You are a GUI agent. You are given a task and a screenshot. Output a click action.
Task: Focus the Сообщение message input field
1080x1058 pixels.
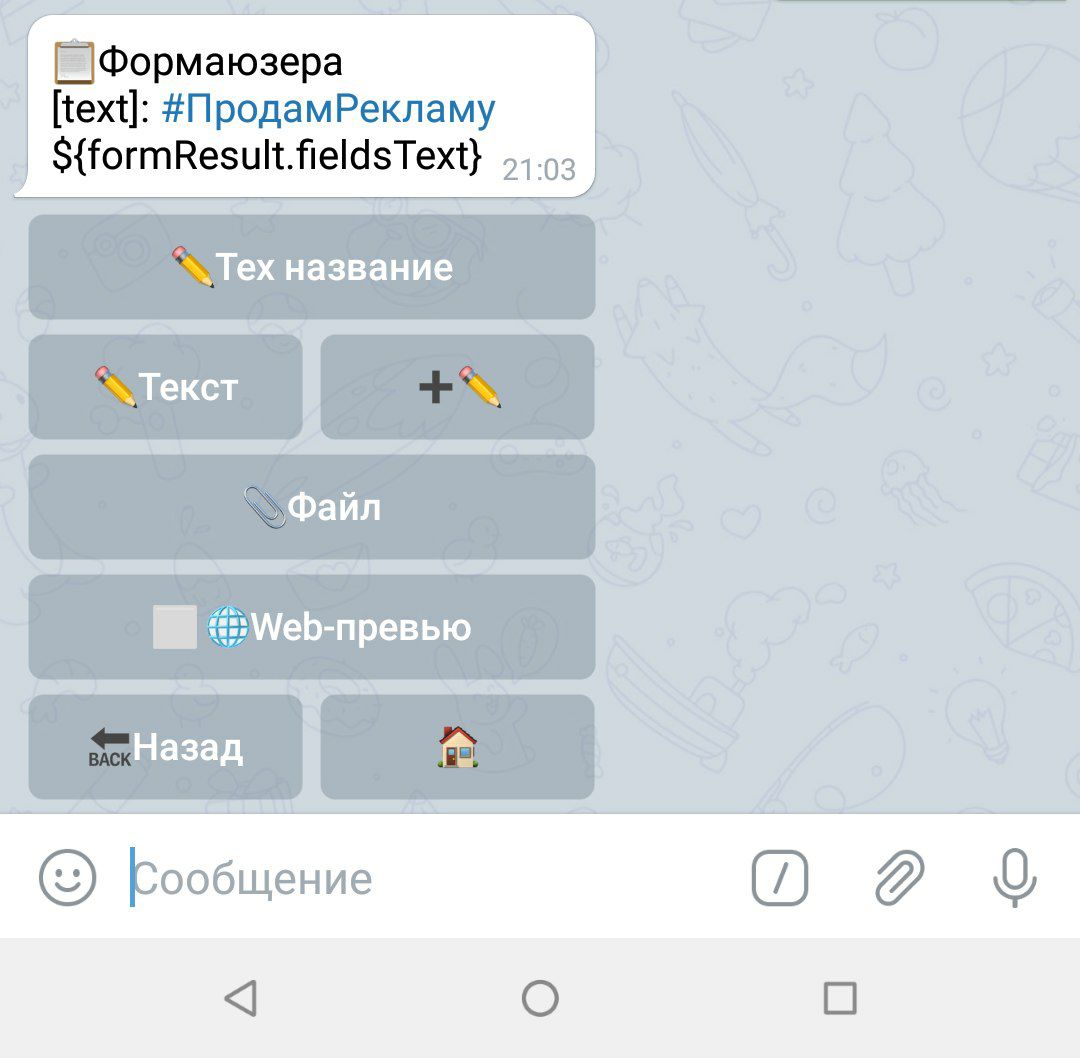pyautogui.click(x=427, y=878)
